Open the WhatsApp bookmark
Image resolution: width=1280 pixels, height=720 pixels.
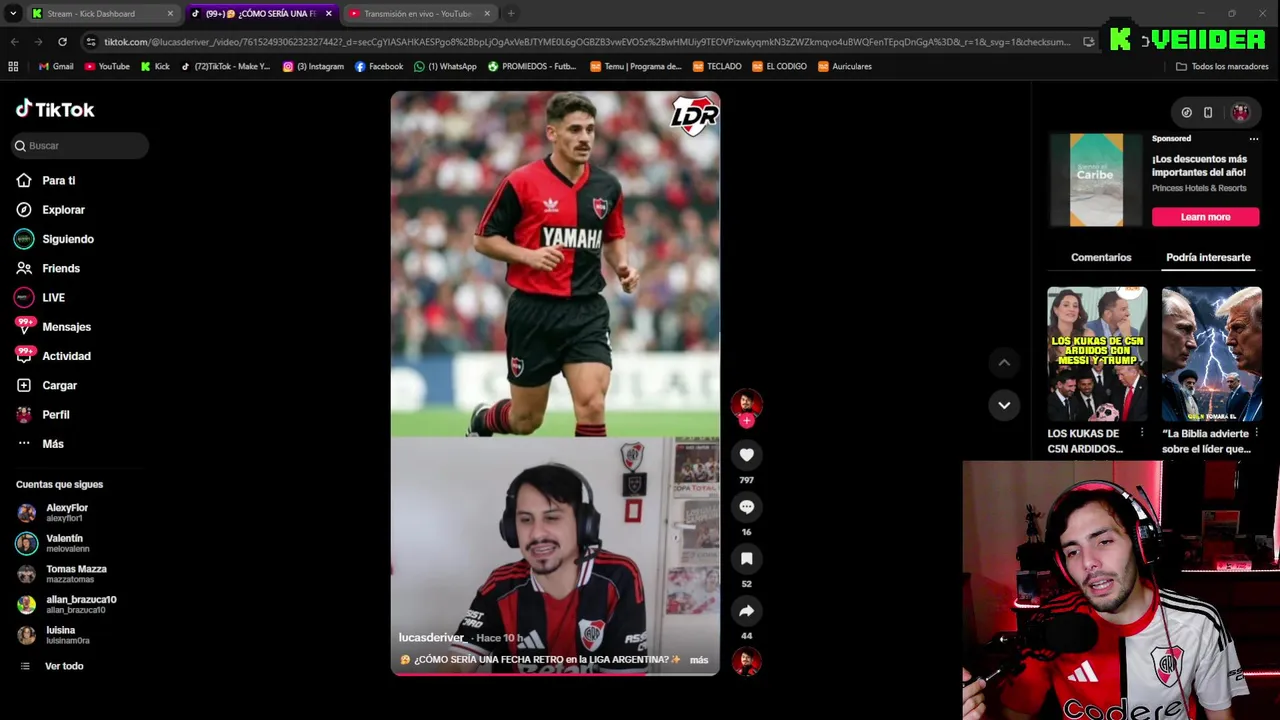coord(445,67)
